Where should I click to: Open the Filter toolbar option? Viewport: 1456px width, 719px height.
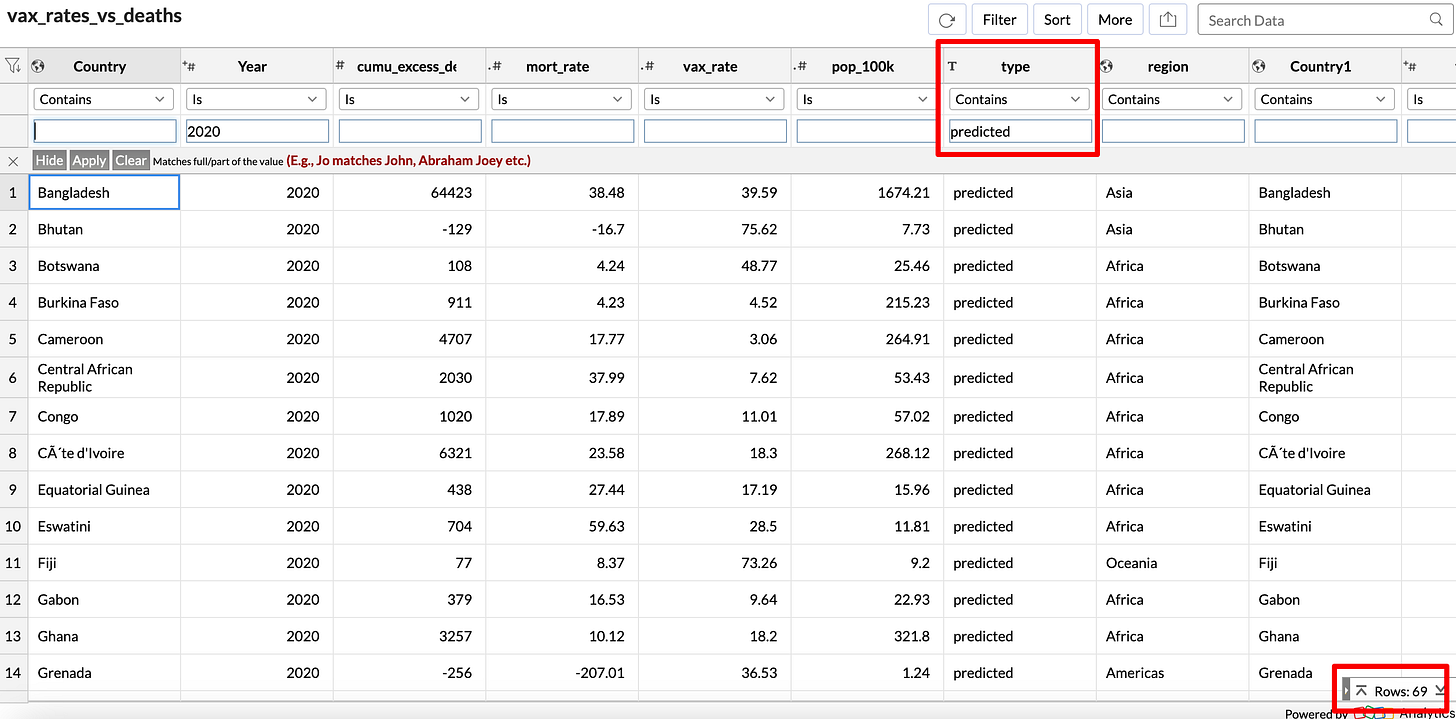[x=1000, y=20]
